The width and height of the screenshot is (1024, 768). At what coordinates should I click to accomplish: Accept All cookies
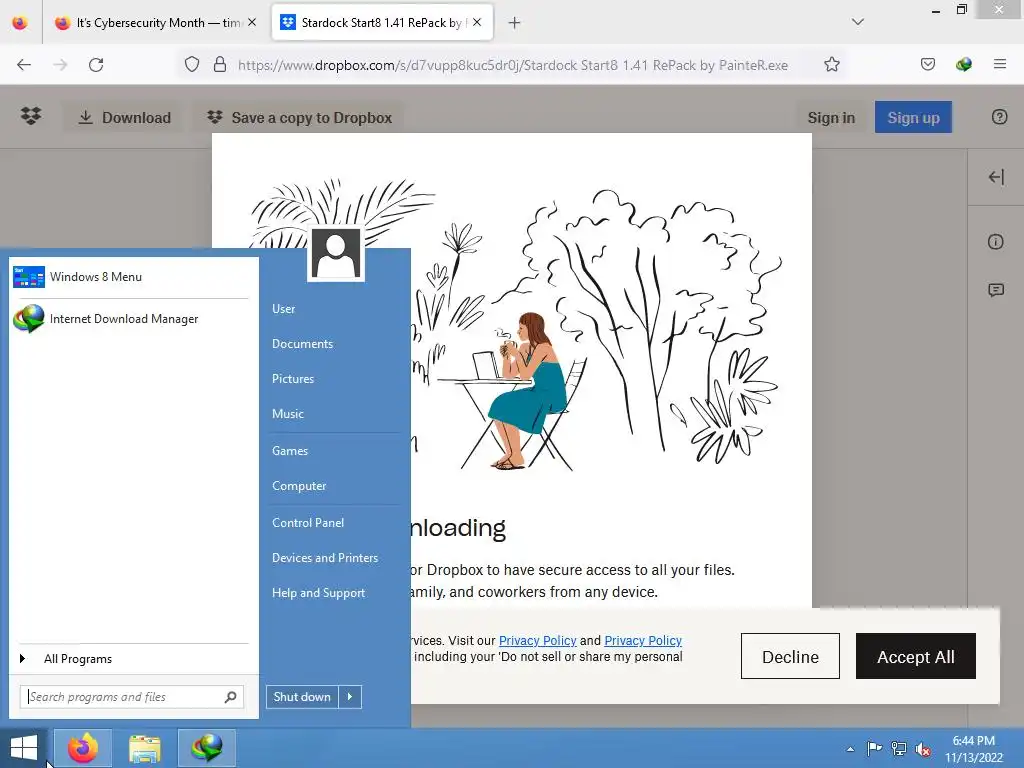click(x=916, y=656)
